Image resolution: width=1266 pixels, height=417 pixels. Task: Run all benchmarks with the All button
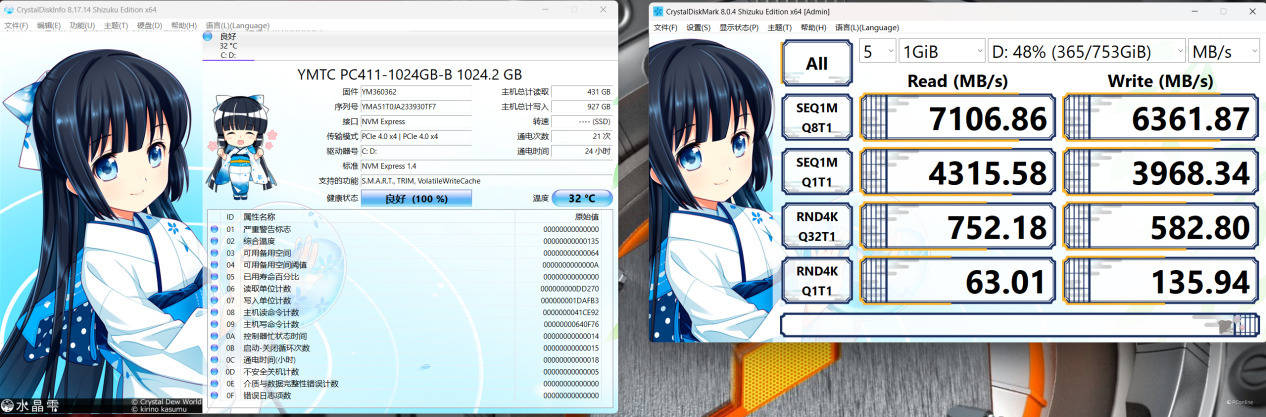point(816,64)
